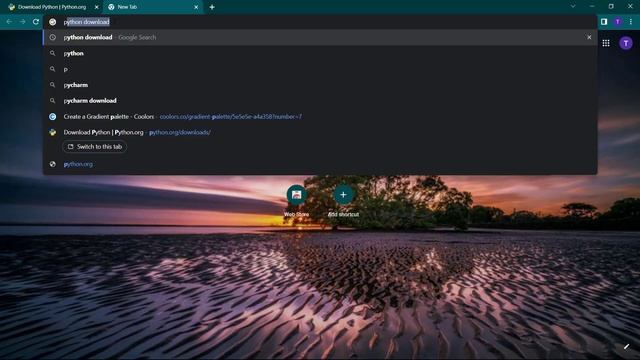Click the search icon beside python
The height and width of the screenshot is (360, 640).
[x=53, y=53]
